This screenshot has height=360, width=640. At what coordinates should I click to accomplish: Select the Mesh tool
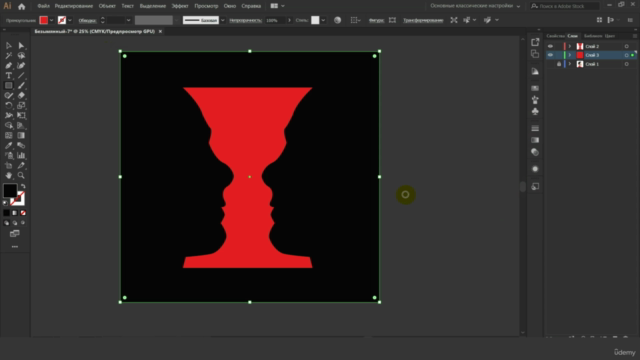(x=9, y=136)
